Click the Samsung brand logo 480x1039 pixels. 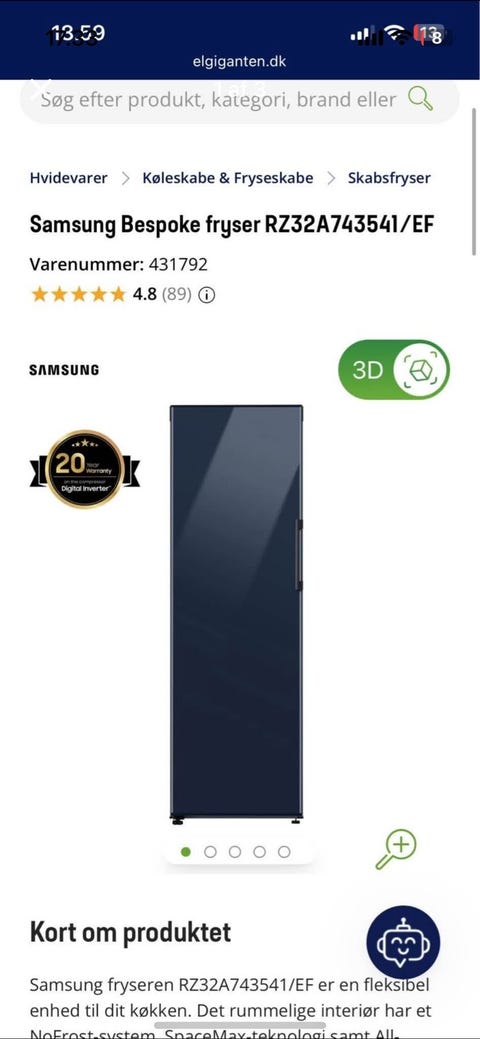tap(64, 370)
